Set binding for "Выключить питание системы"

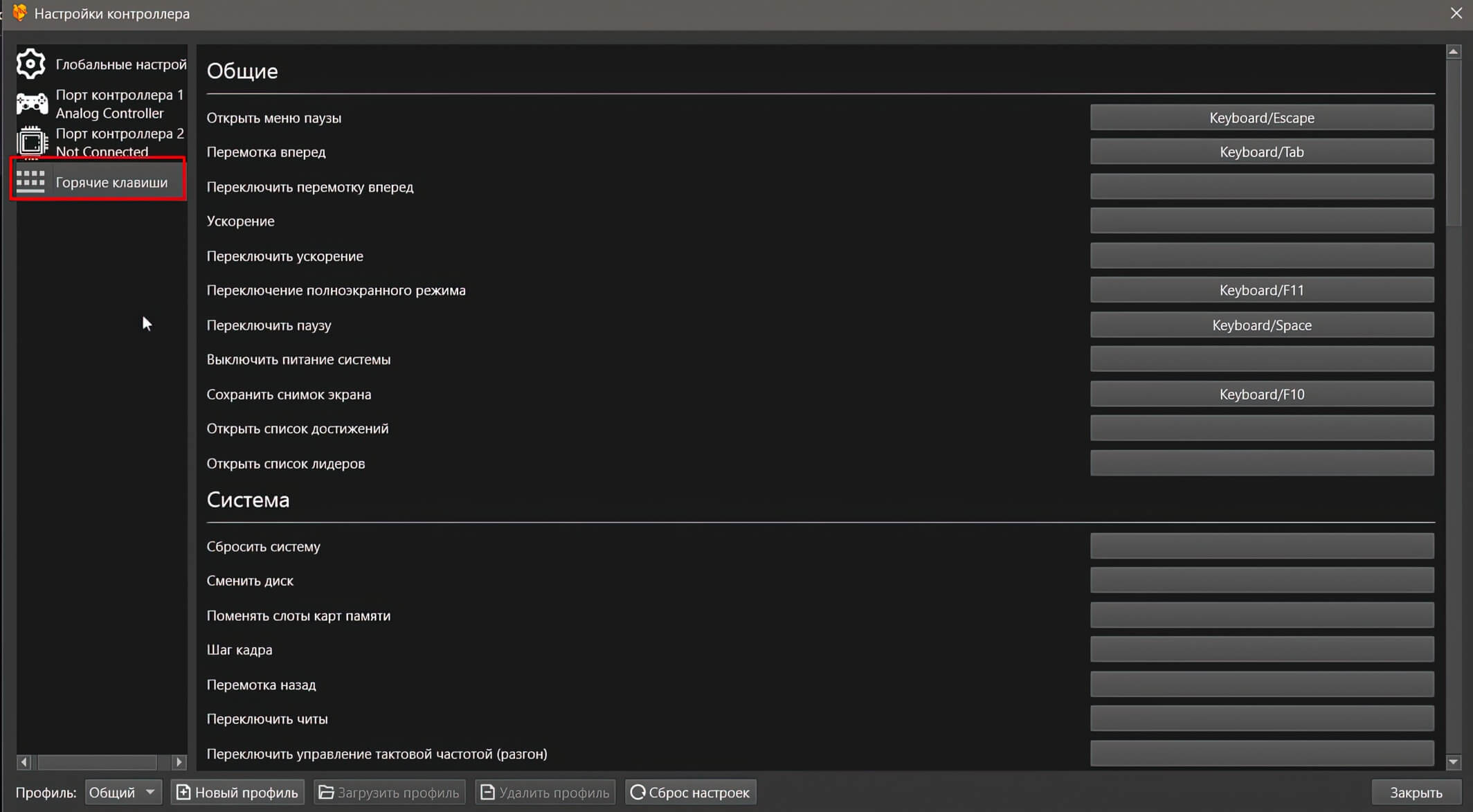pyautogui.click(x=1262, y=359)
